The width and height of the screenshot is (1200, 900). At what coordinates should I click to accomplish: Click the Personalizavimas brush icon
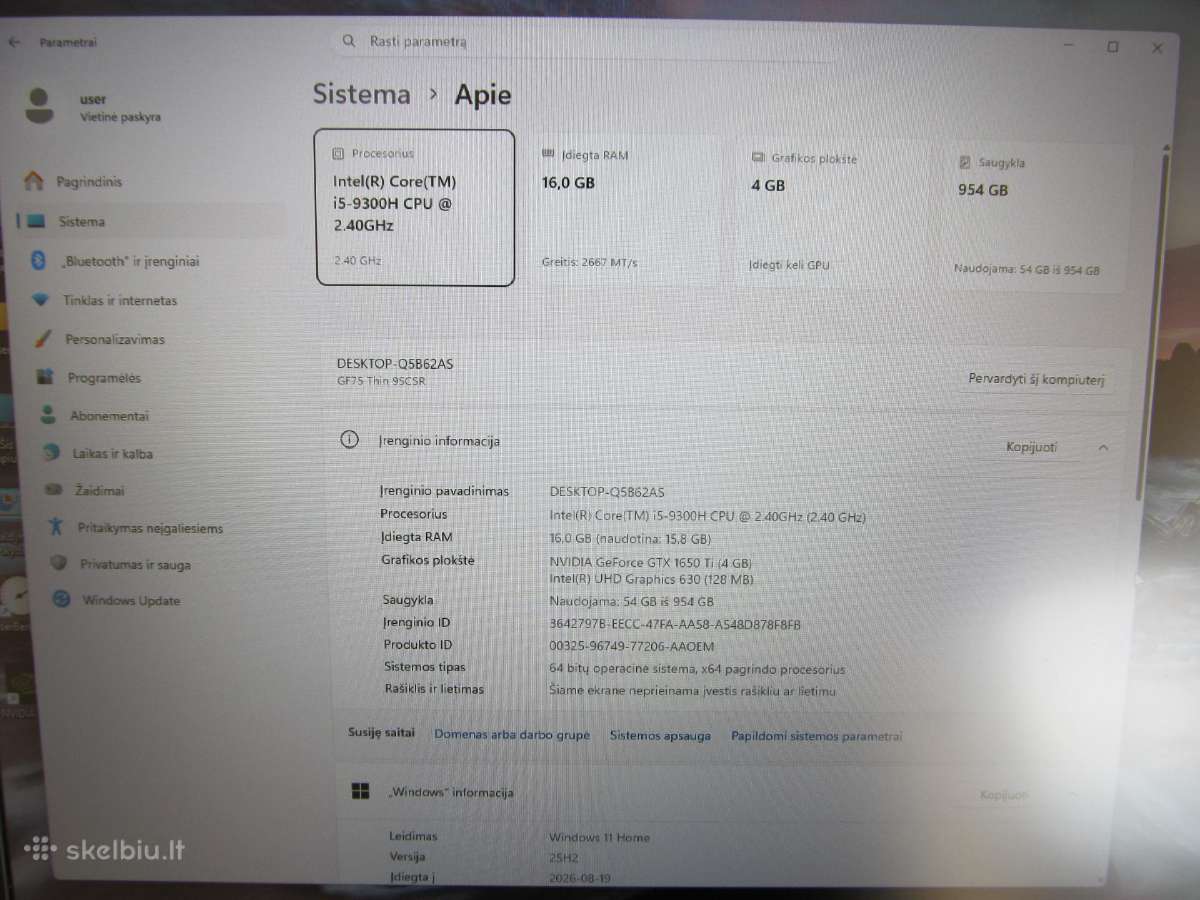pyautogui.click(x=42, y=338)
